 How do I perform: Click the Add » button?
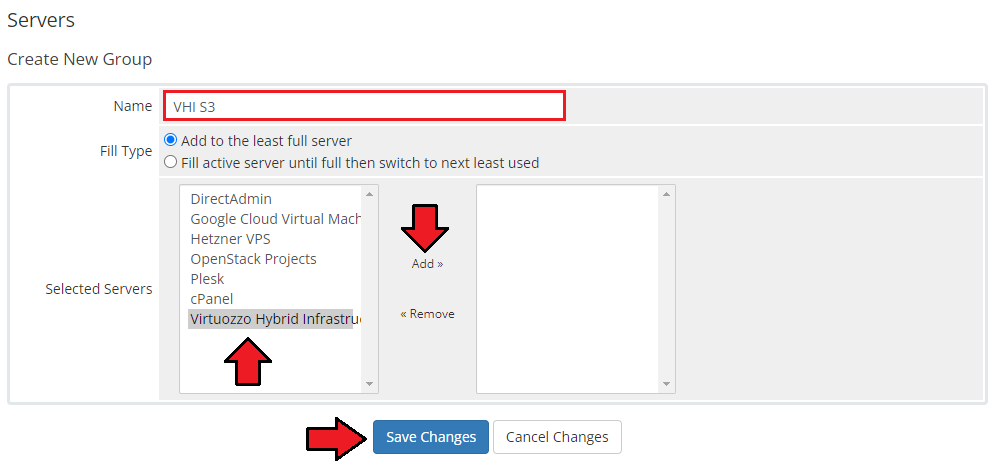[x=427, y=264]
